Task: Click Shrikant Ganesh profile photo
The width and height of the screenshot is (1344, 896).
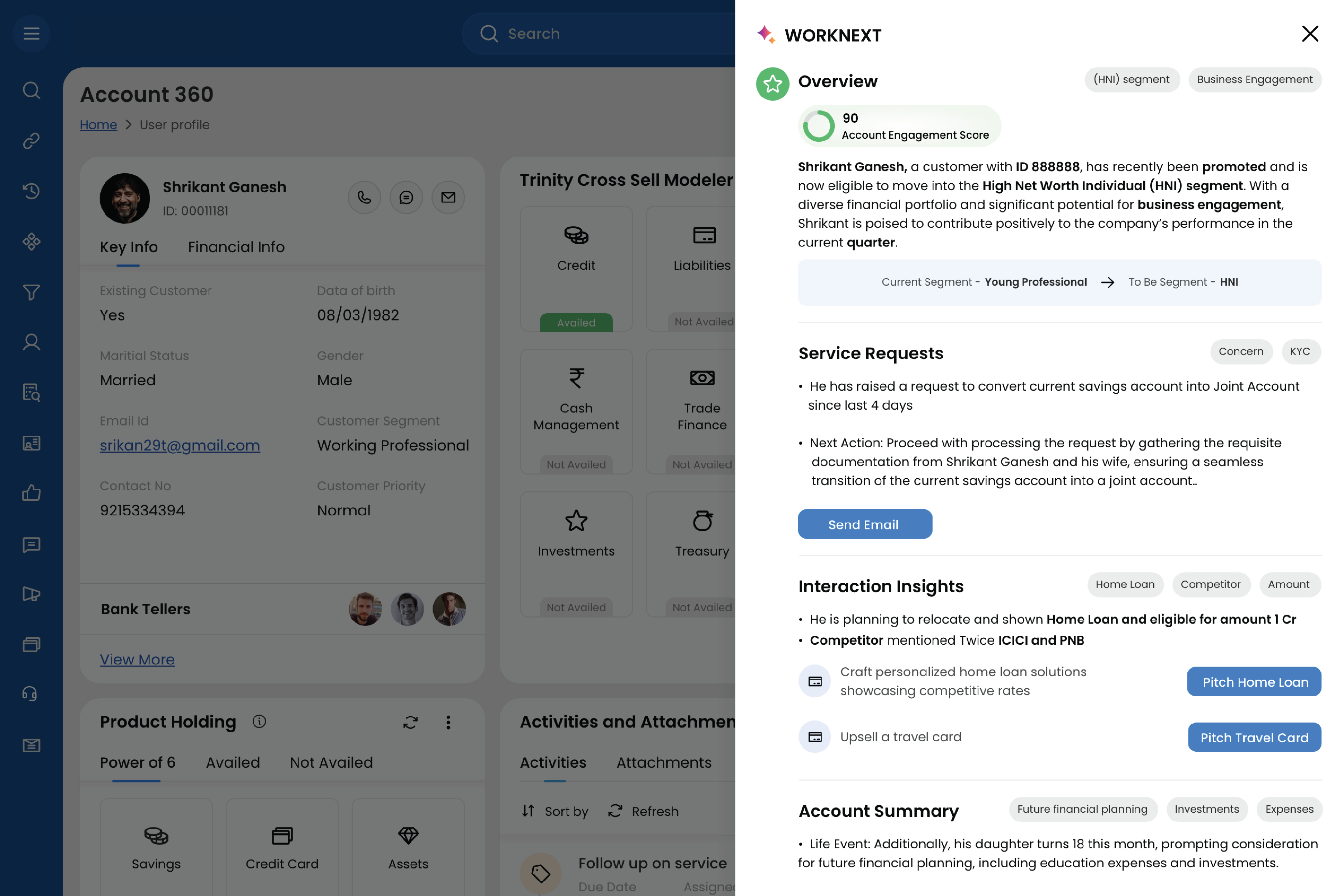Action: [x=125, y=198]
